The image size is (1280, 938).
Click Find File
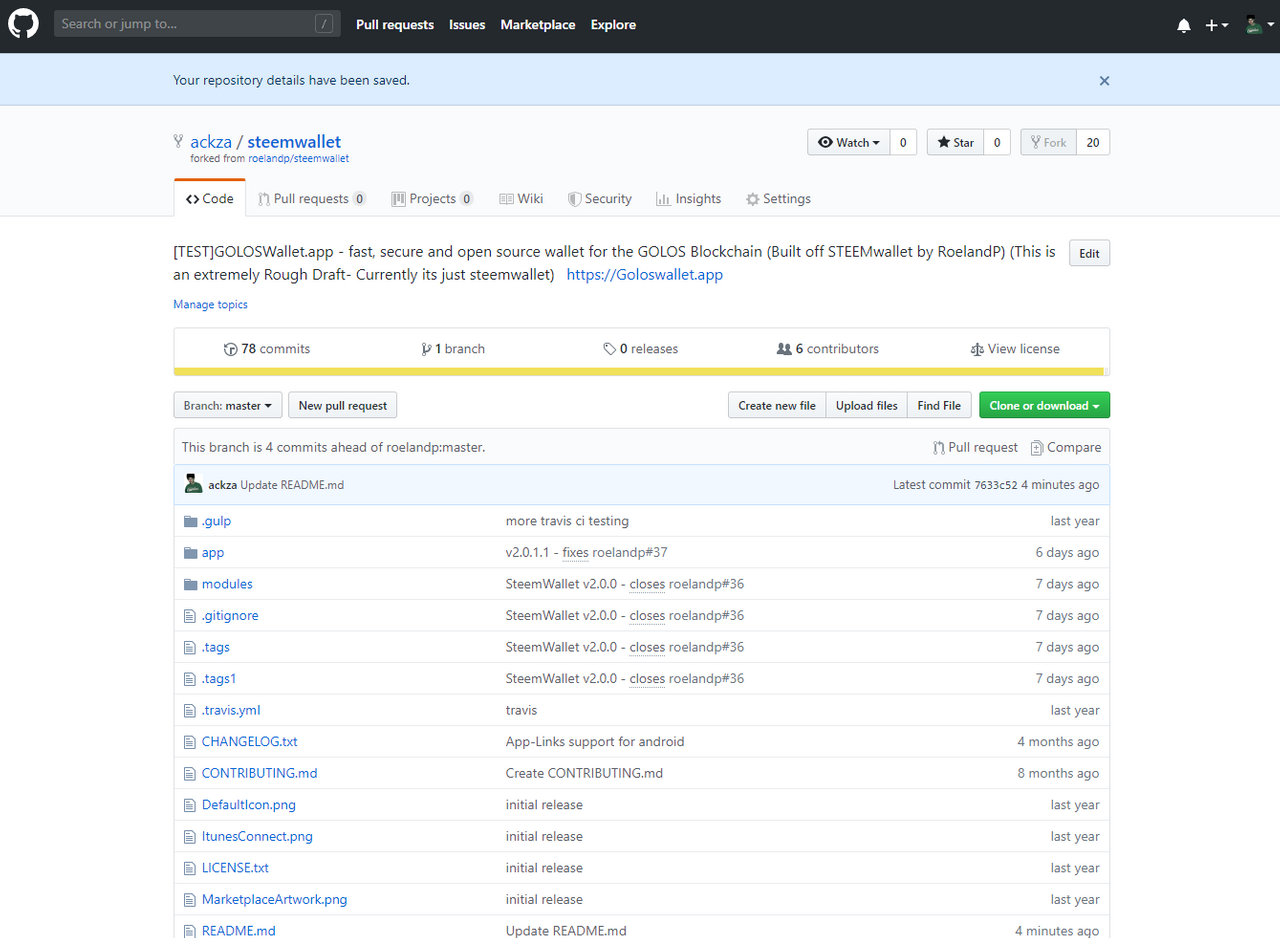[x=939, y=405]
